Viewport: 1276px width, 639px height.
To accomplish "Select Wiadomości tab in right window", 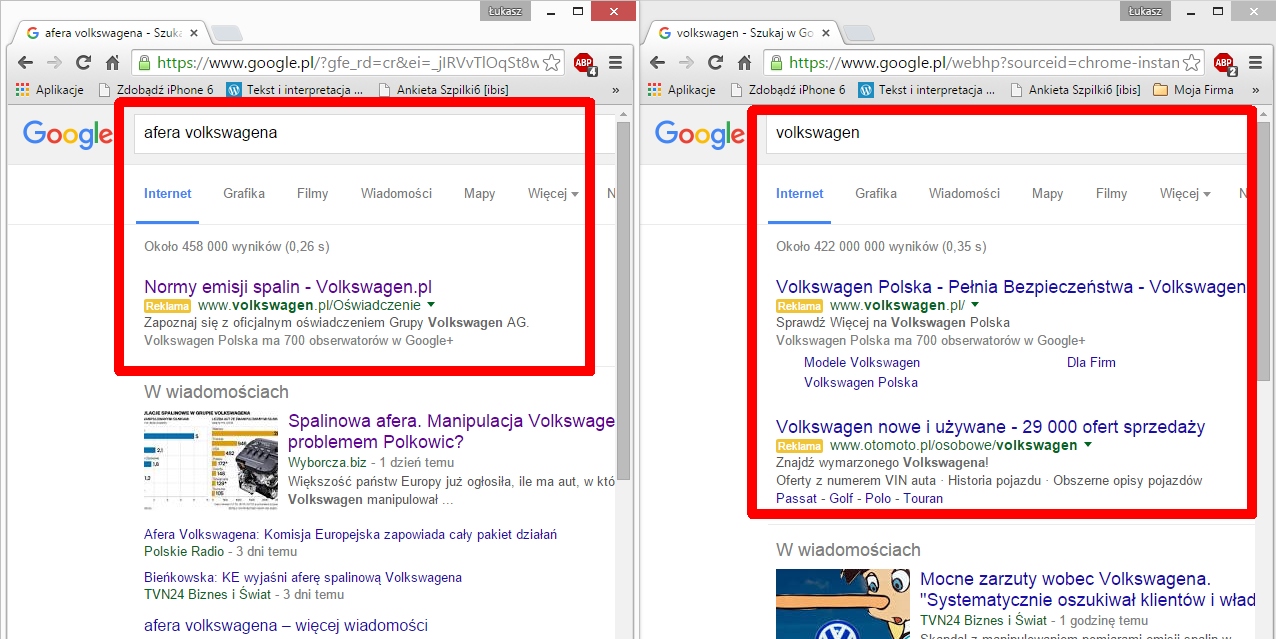I will pyautogui.click(x=964, y=193).
